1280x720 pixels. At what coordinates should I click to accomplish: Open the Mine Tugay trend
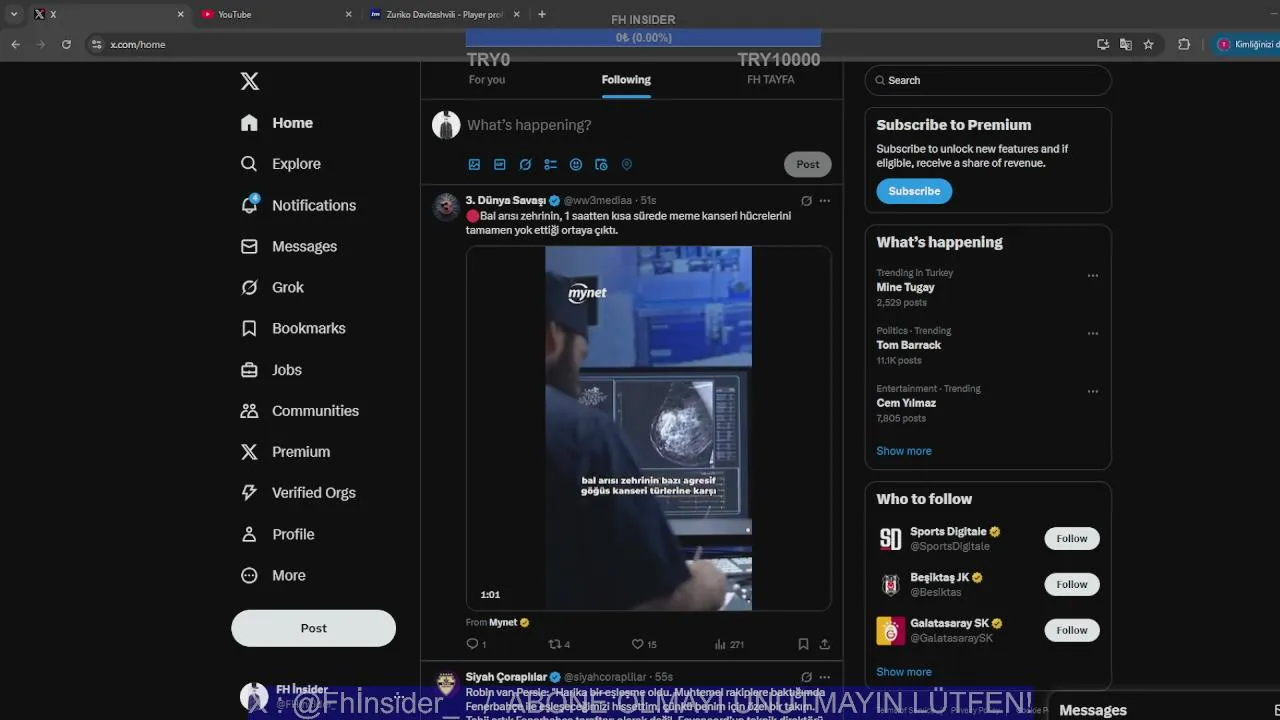pyautogui.click(x=906, y=287)
